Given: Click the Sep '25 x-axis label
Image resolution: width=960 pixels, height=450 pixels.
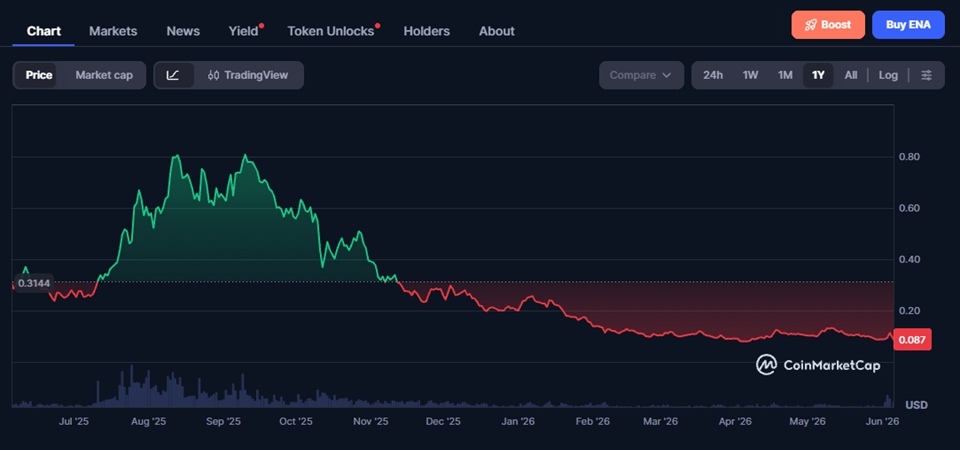Looking at the screenshot, I should [223, 422].
